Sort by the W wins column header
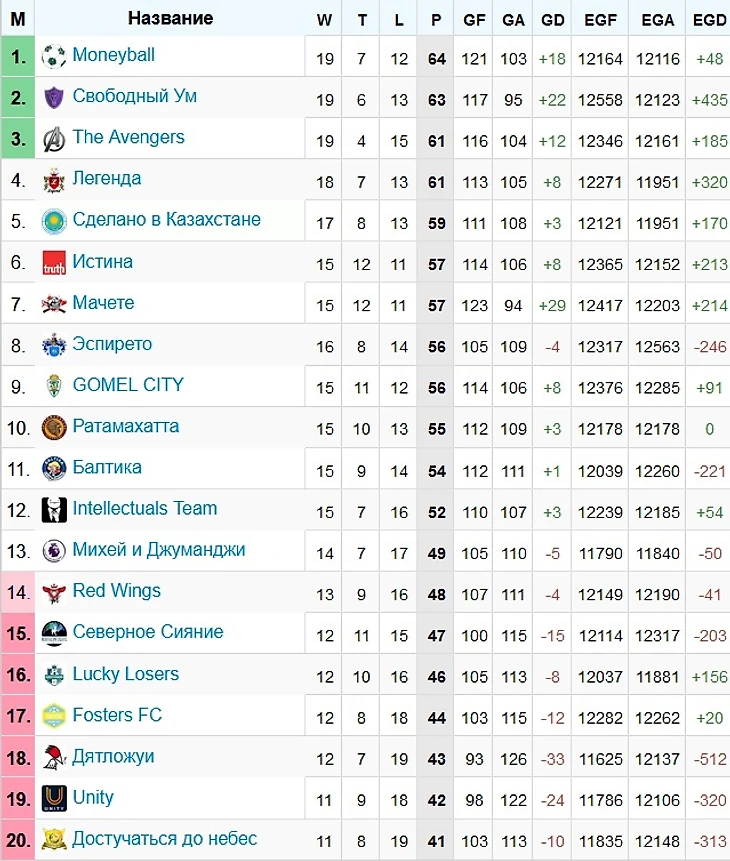This screenshot has height=861, width=730. 324,19
